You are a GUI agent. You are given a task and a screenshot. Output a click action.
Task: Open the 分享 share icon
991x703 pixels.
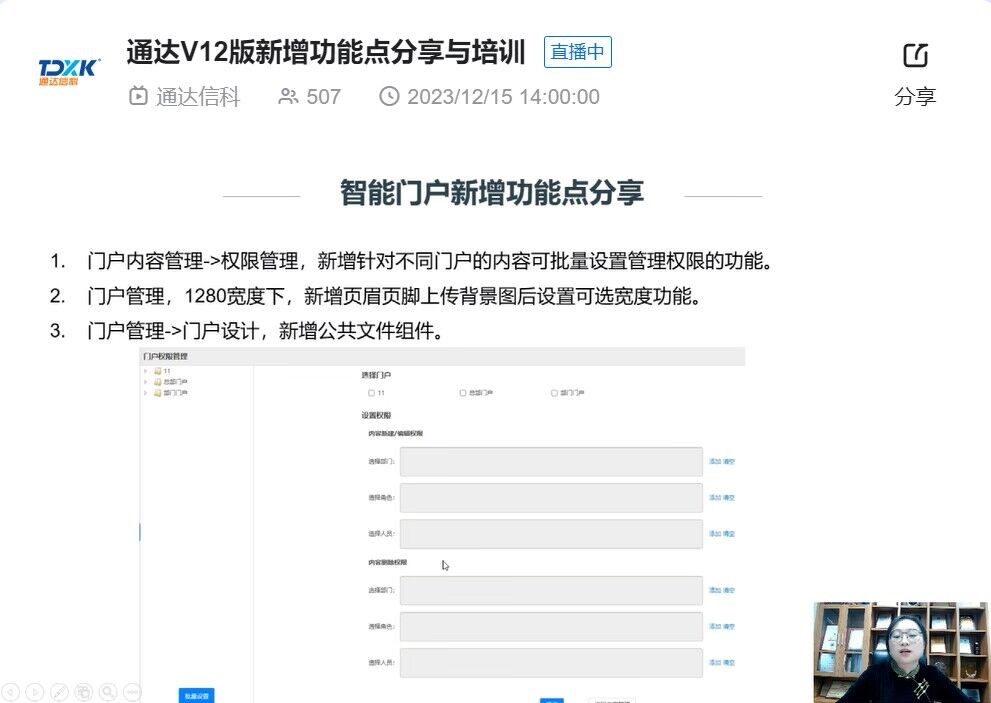coord(915,56)
